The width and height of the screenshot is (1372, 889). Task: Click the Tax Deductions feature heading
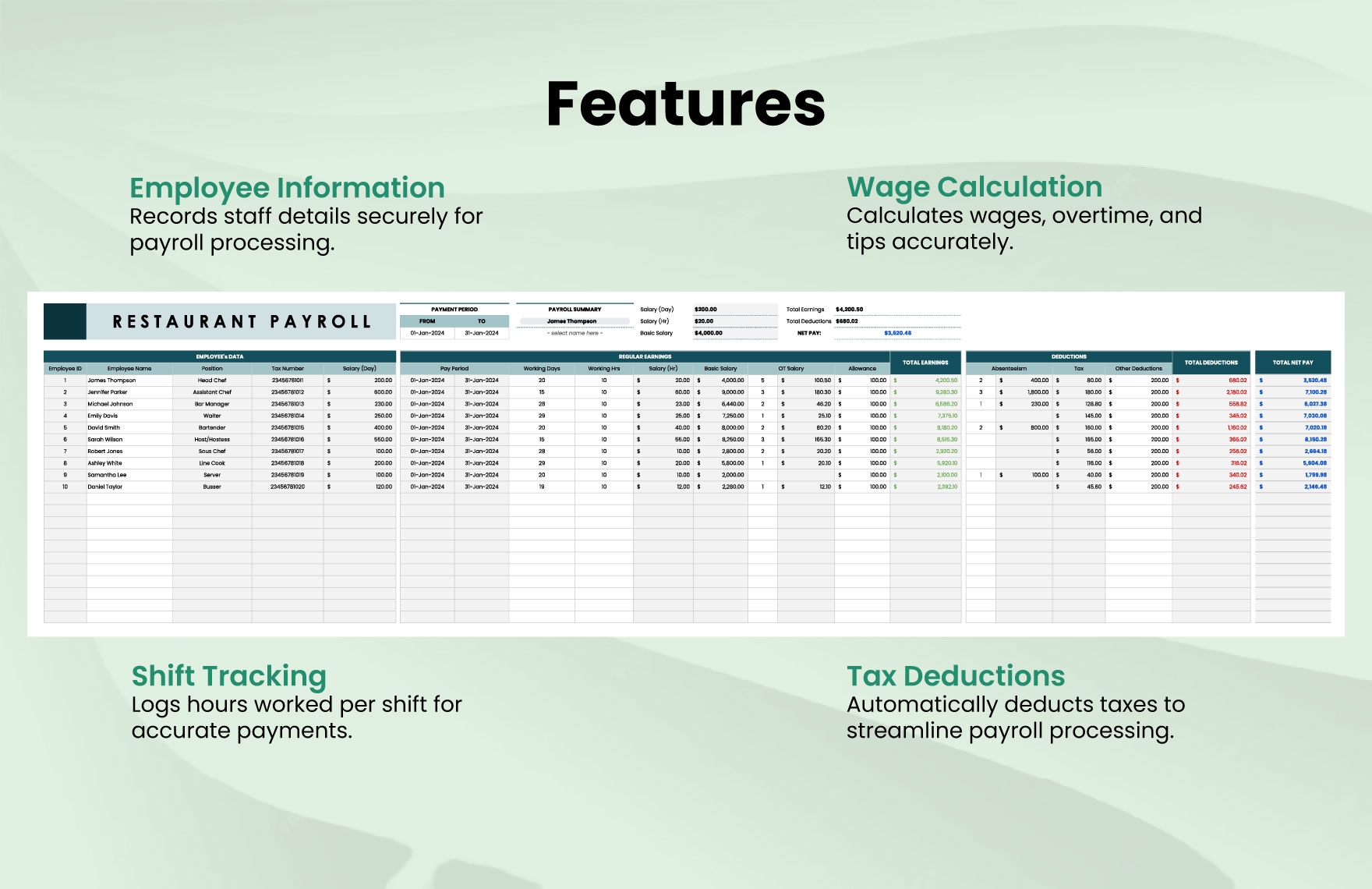coord(956,676)
